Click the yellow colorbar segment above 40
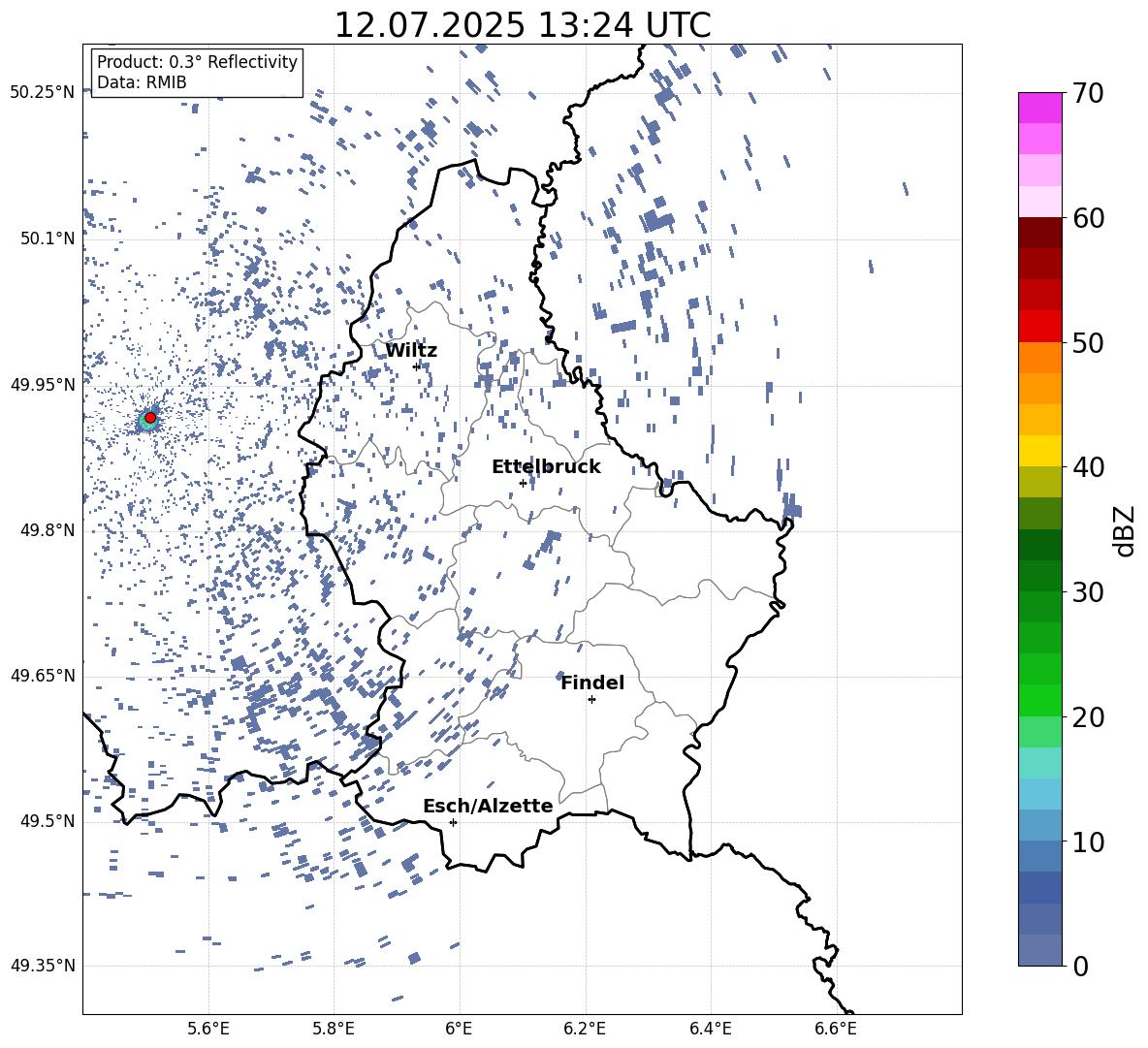1148x1048 pixels. pyautogui.click(x=1039, y=451)
